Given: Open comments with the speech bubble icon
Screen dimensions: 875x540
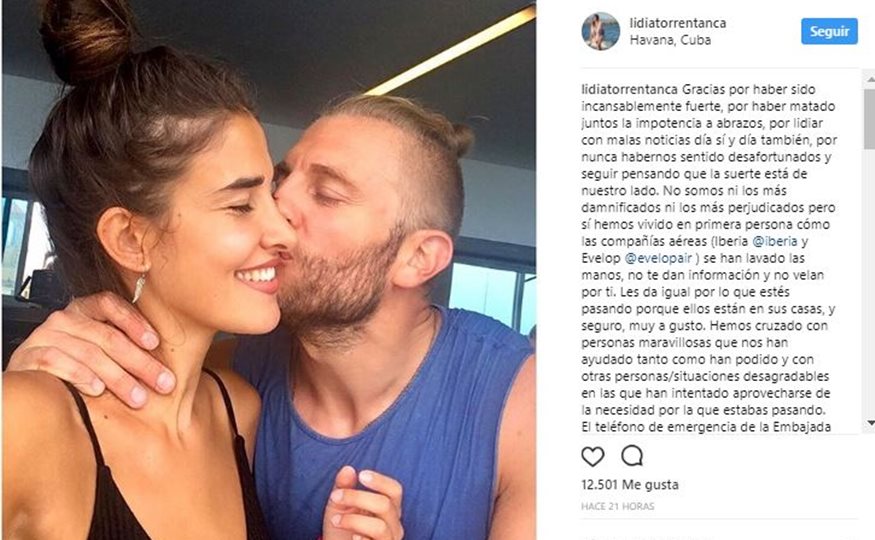Looking at the screenshot, I should point(632,456).
